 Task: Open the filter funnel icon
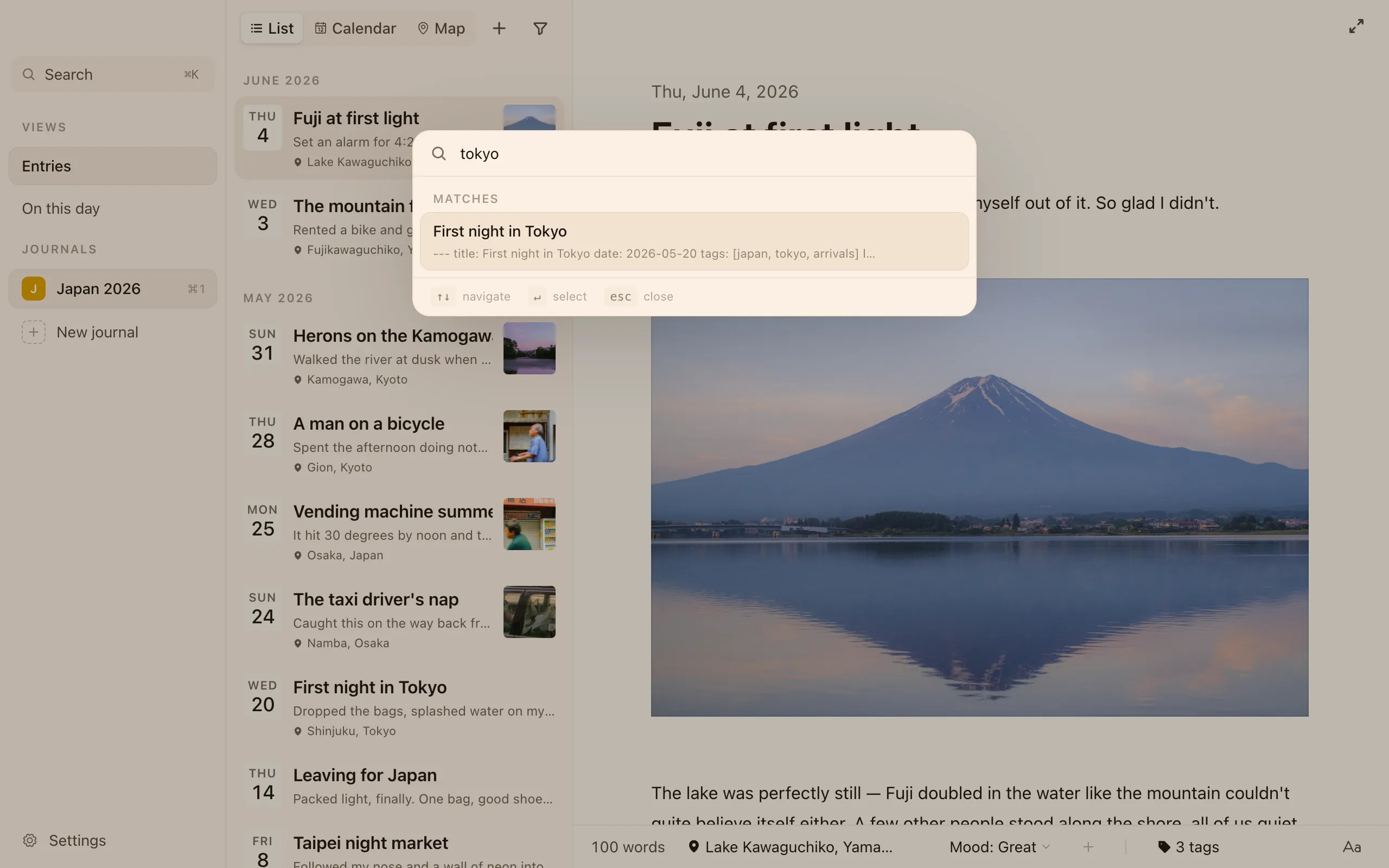(x=540, y=28)
